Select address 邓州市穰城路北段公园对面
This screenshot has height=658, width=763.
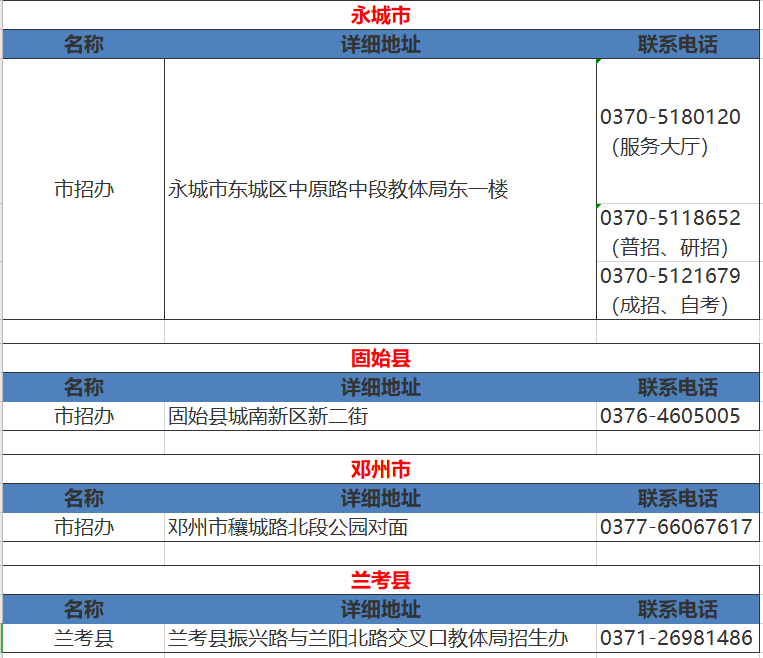point(381,527)
